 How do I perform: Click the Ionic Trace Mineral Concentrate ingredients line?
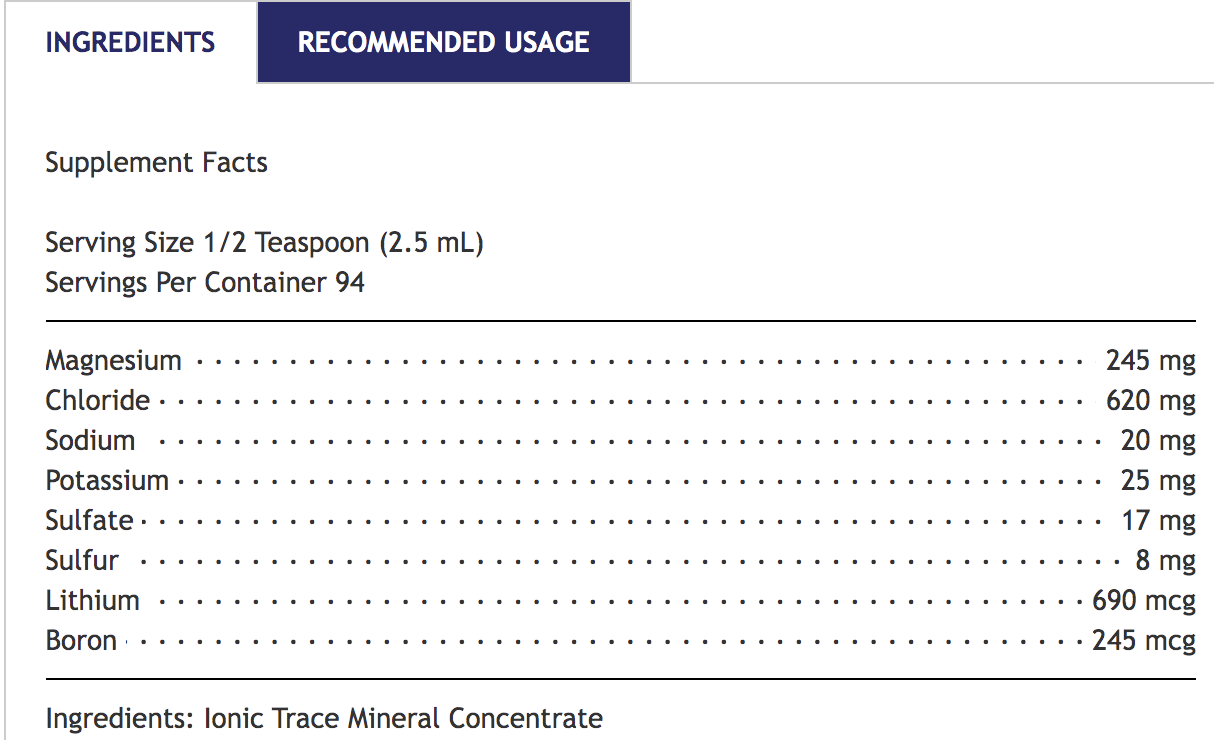pyautogui.click(x=324, y=718)
